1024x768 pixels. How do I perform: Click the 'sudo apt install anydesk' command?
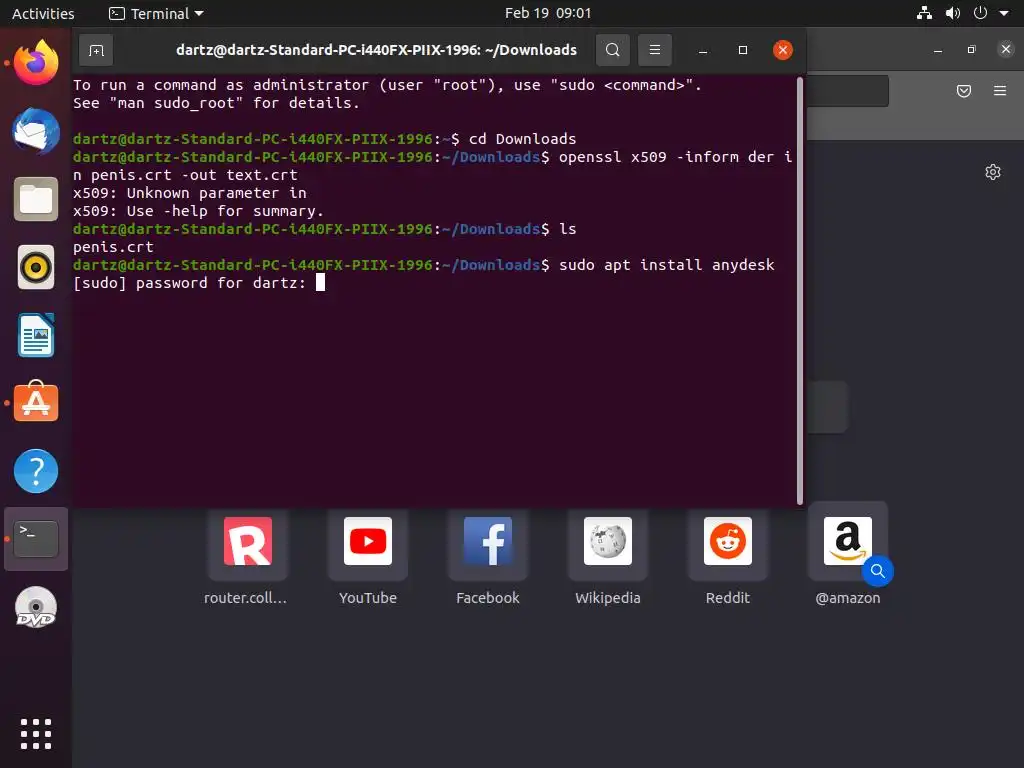tap(667, 264)
